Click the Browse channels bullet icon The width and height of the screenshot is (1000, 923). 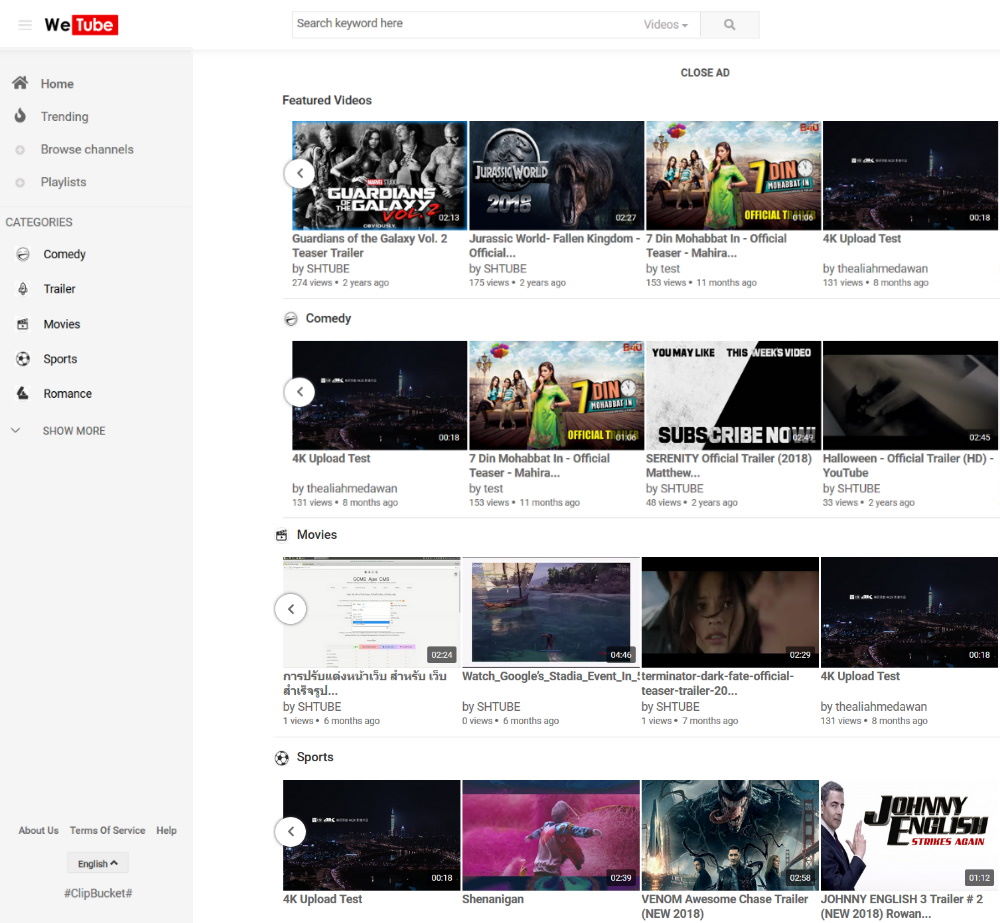tap(20, 149)
